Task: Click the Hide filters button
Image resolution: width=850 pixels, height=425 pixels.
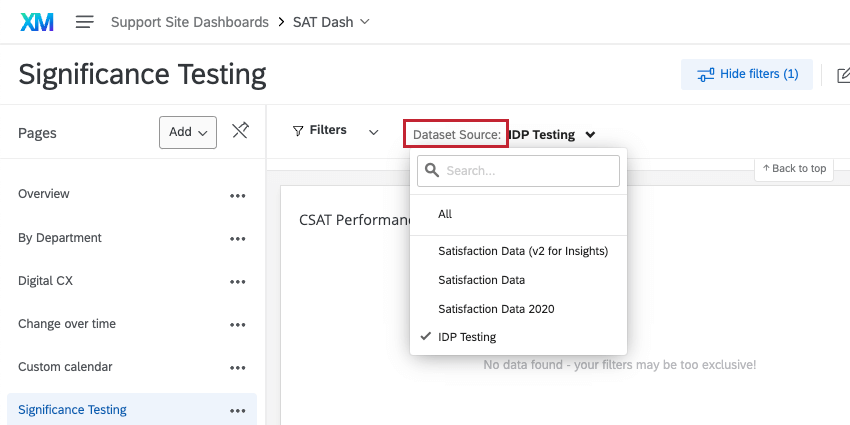Action: (x=747, y=74)
